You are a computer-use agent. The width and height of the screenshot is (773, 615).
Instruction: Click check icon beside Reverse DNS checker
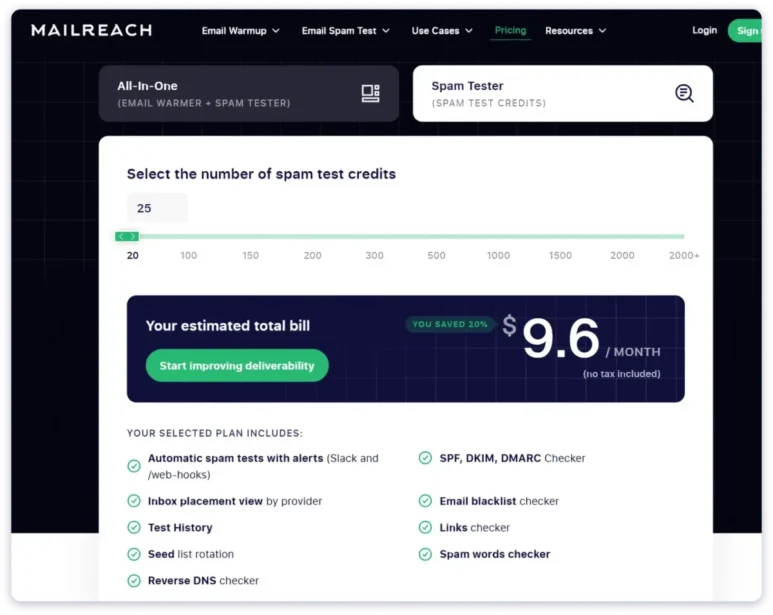click(134, 581)
